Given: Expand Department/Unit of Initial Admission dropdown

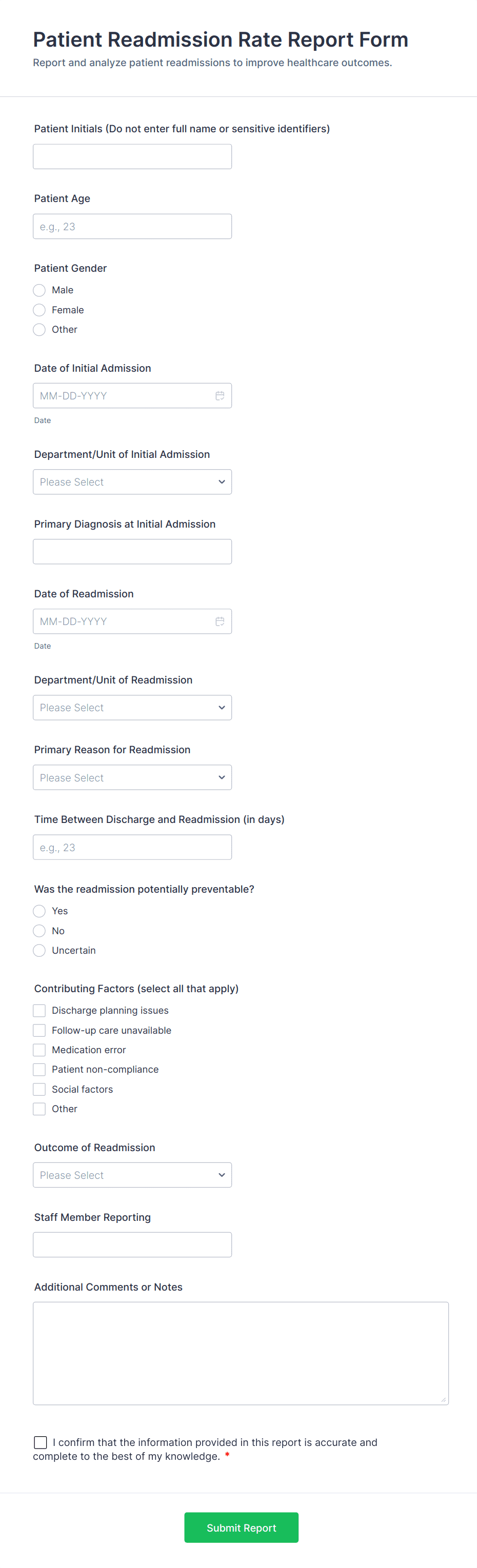Looking at the screenshot, I should [132, 482].
